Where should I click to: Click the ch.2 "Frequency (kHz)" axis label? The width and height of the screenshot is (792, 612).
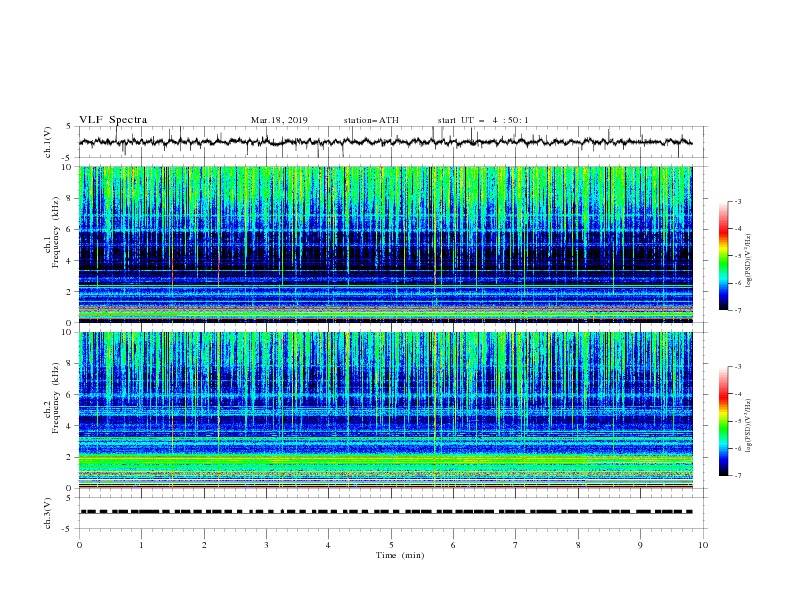pyautogui.click(x=56, y=397)
